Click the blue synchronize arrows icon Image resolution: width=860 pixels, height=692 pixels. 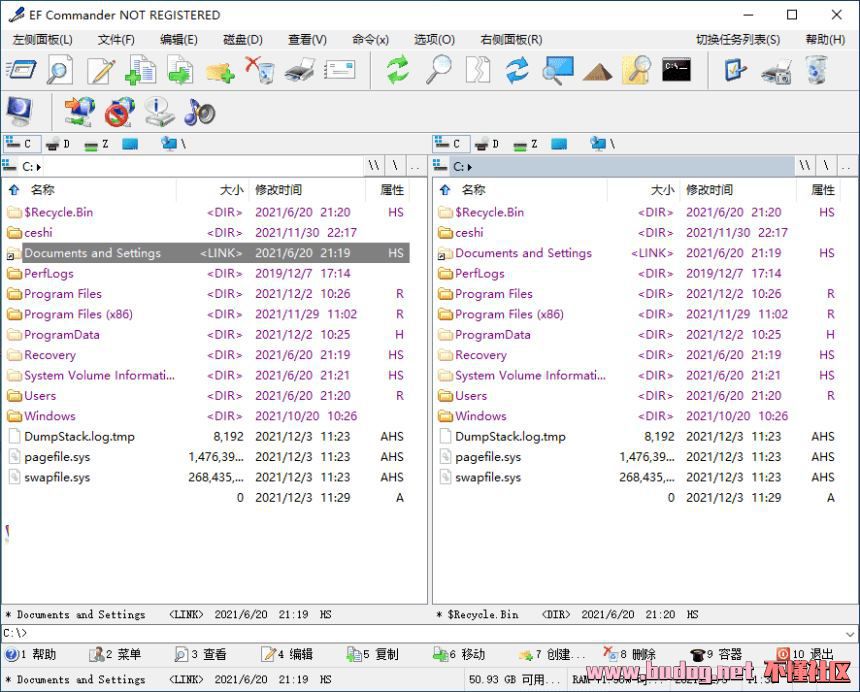[517, 70]
